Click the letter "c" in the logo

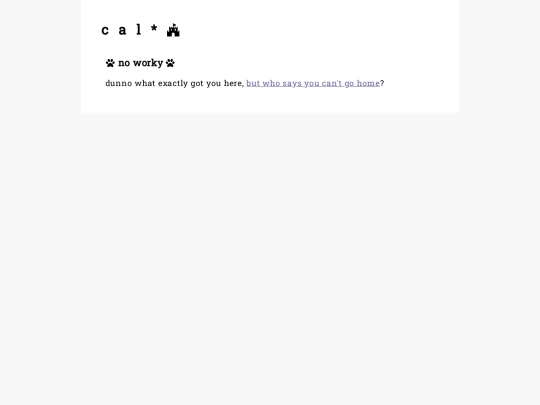[105, 31]
